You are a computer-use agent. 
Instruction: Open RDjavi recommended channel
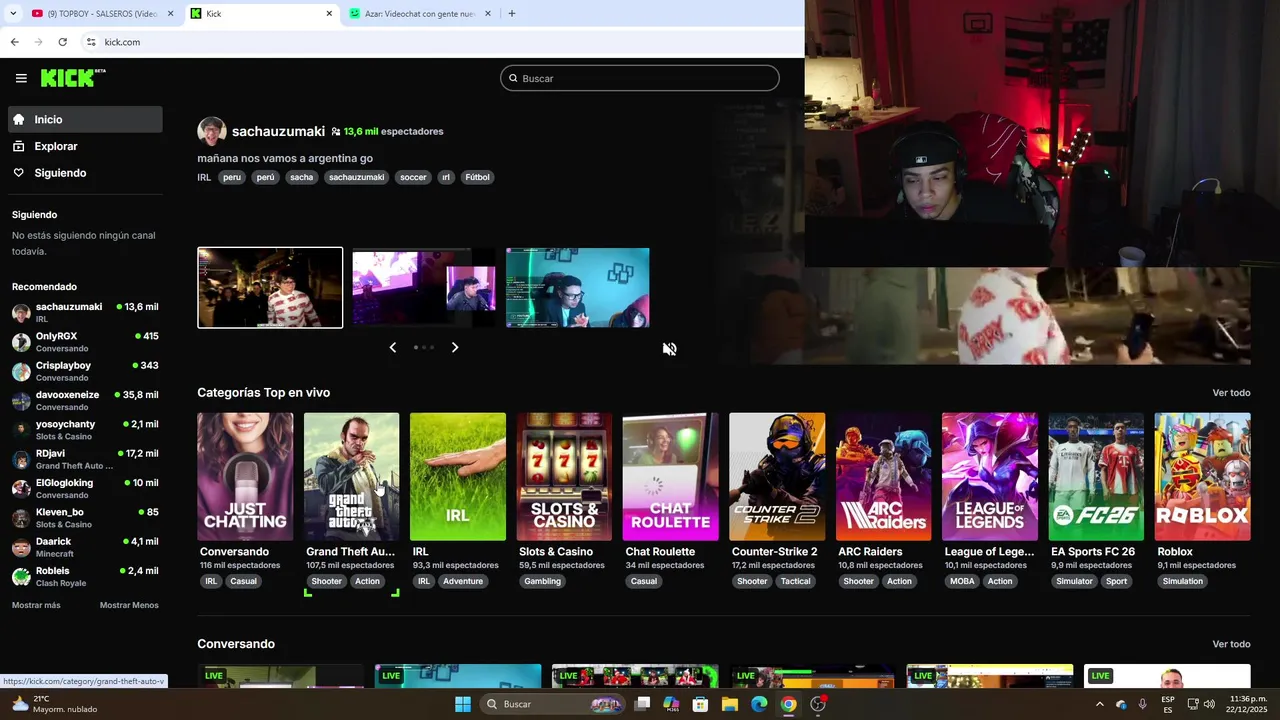85,459
